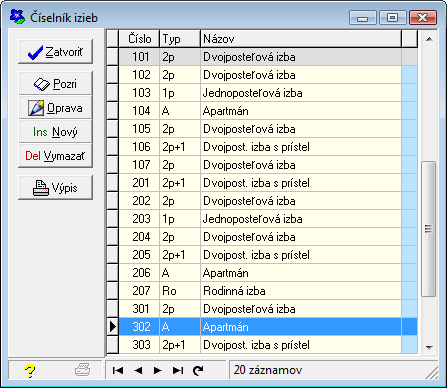Select 1p type in row 203
Screen dimensions: 447x388
click(x=180, y=219)
